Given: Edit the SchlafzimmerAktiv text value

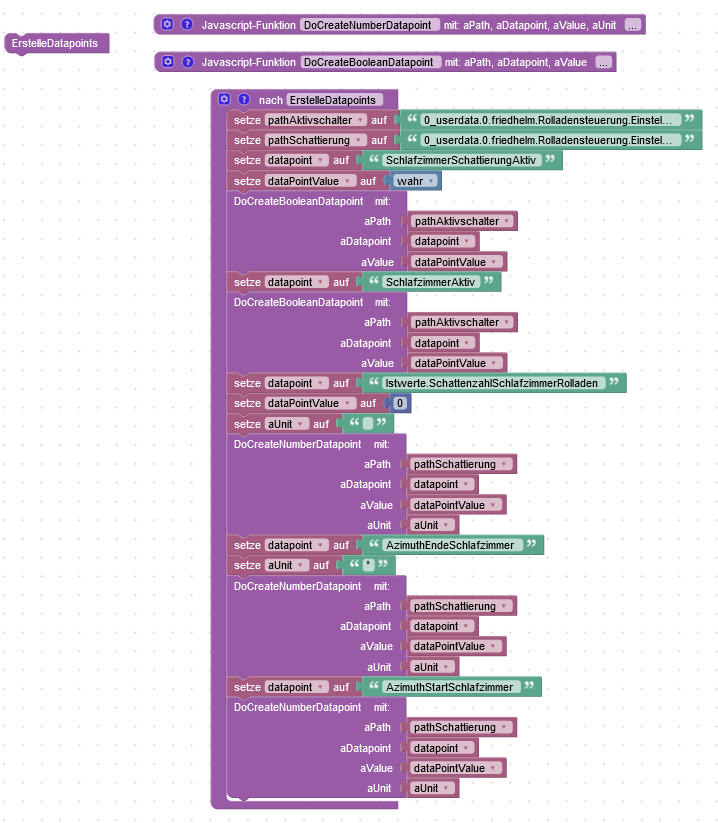Looking at the screenshot, I should [430, 282].
